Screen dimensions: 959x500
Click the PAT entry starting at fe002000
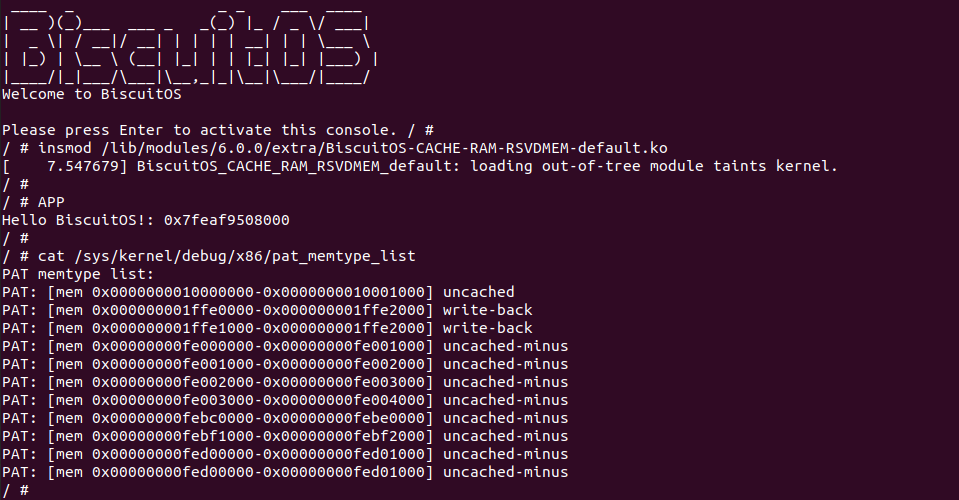285,382
